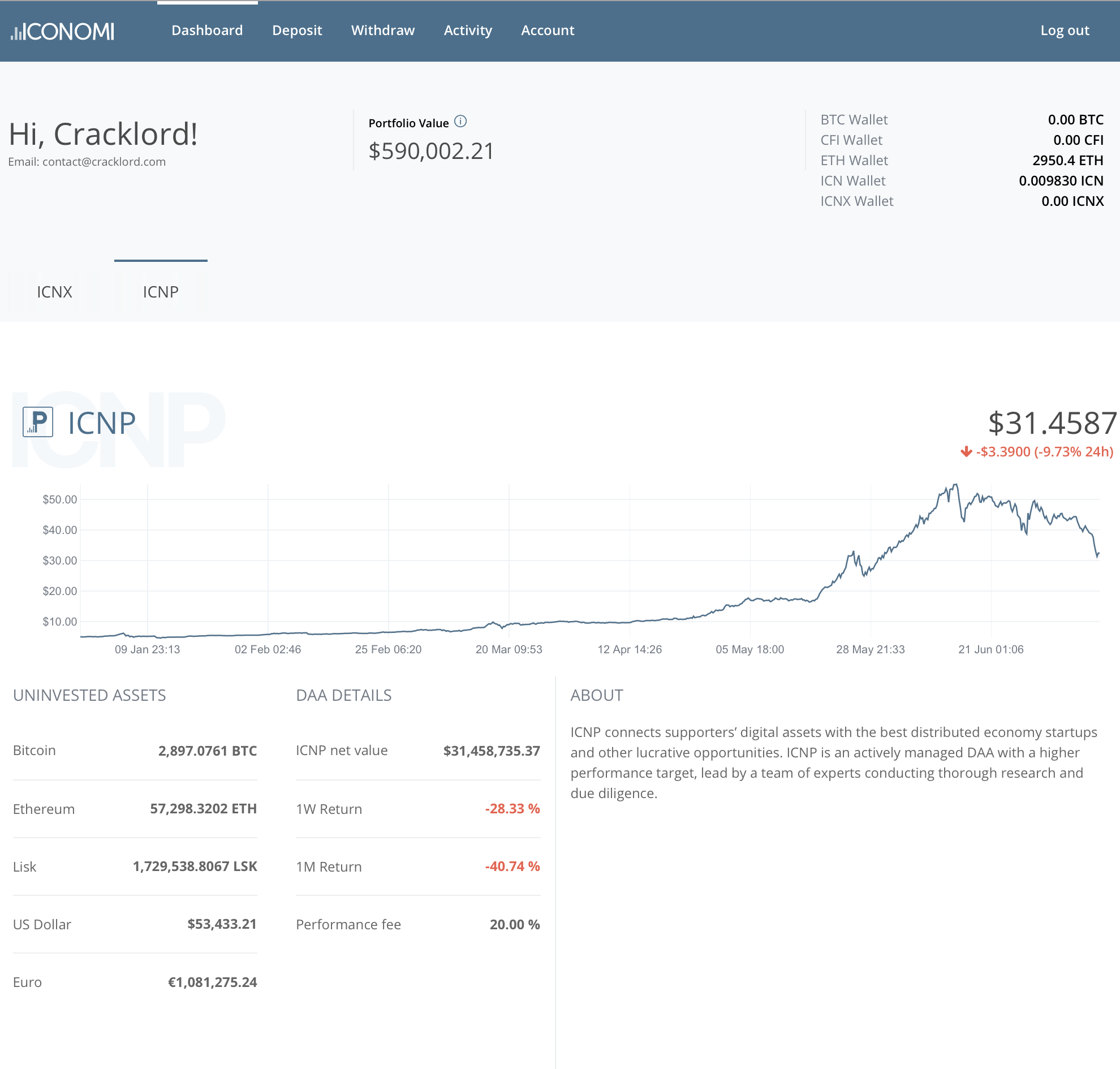Click the UNINVESTED ASSETS heading

coord(89,695)
